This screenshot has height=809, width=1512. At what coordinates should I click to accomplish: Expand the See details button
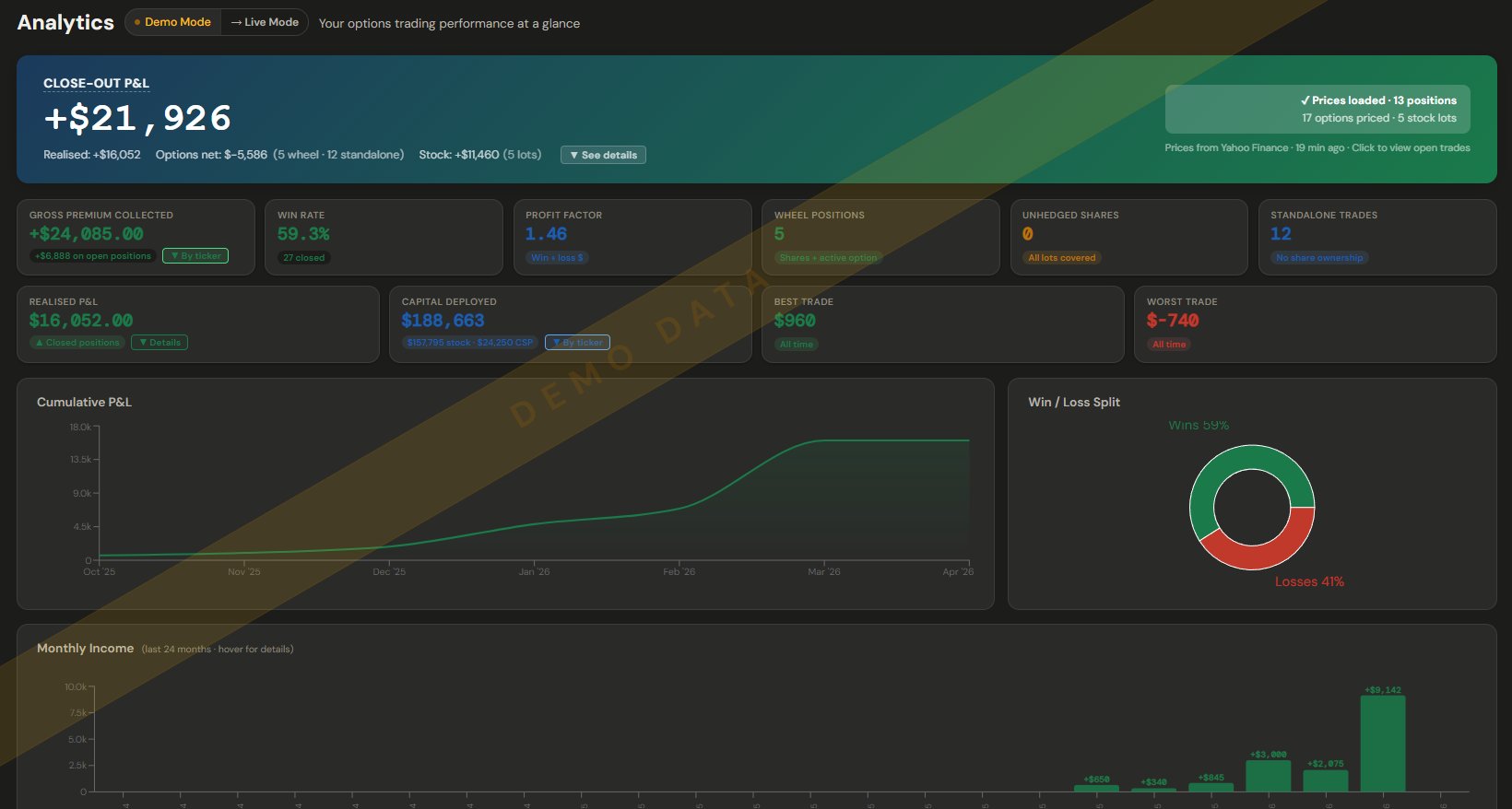603,155
